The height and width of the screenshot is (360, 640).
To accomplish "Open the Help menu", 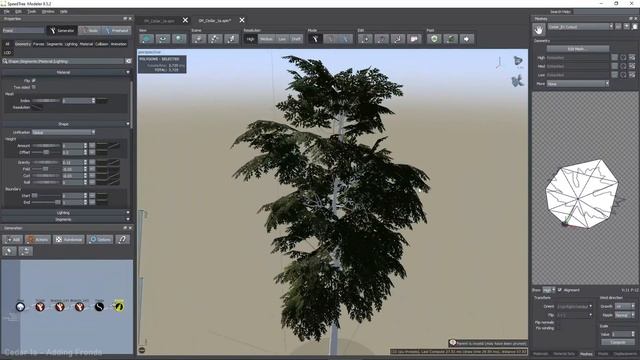I will click(64, 11).
